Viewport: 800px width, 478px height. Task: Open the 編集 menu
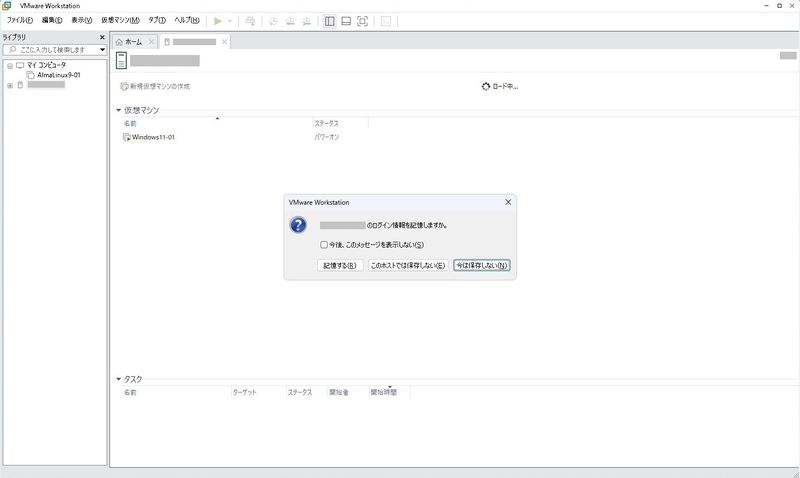pos(52,20)
